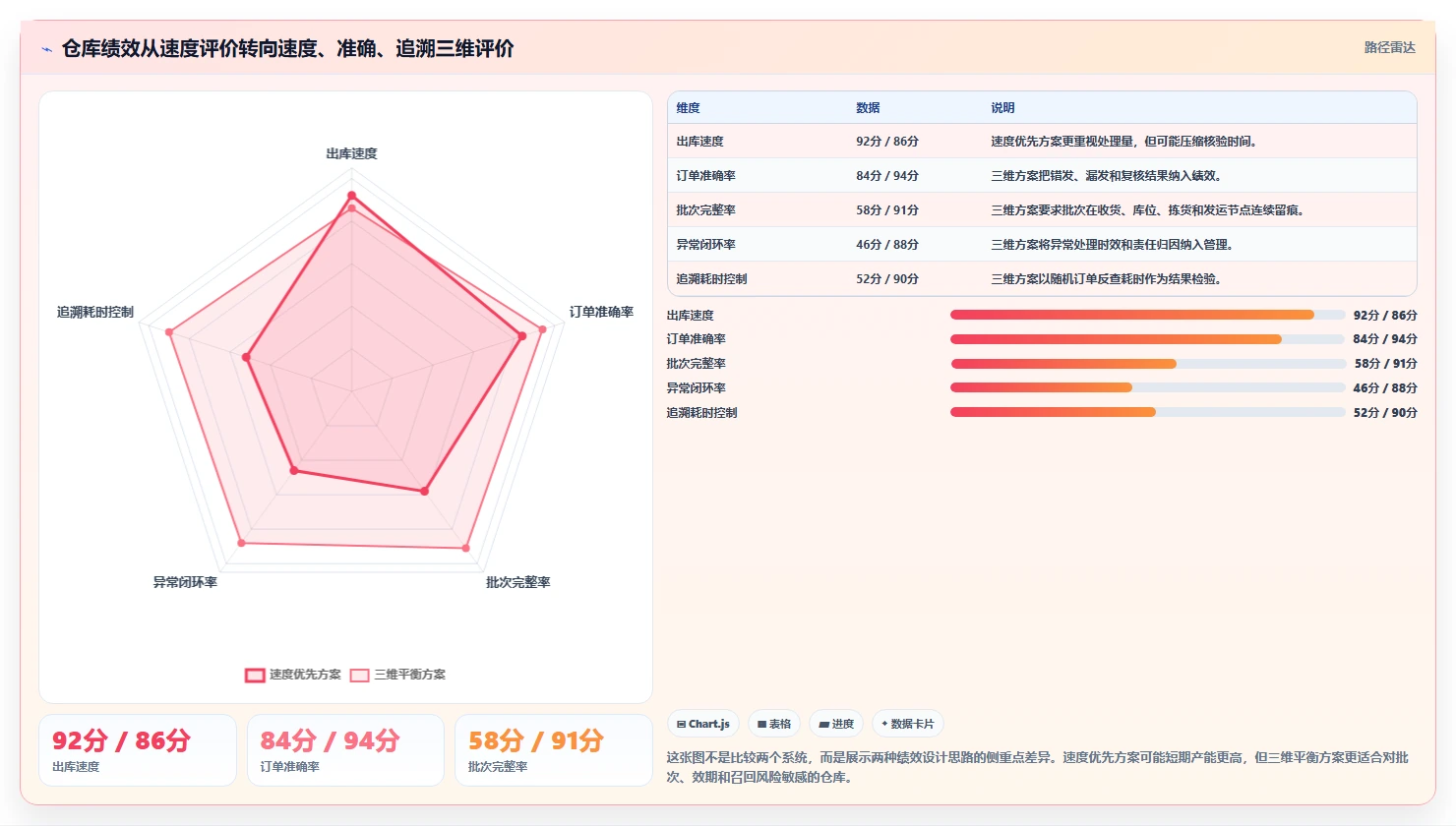
Task: Click the 路径雷达 label in header
Action: pyautogui.click(x=1389, y=47)
